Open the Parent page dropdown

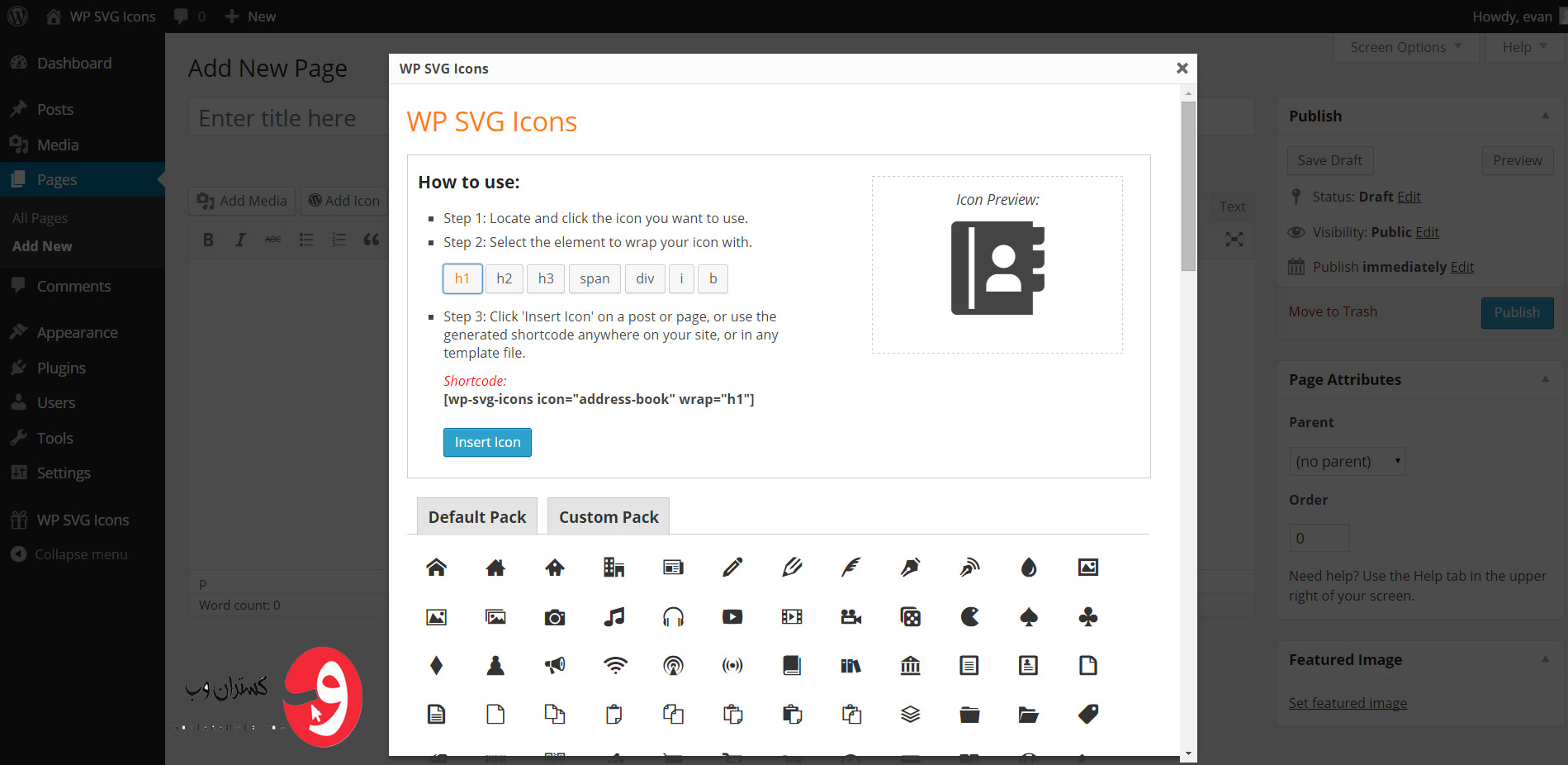[1347, 462]
